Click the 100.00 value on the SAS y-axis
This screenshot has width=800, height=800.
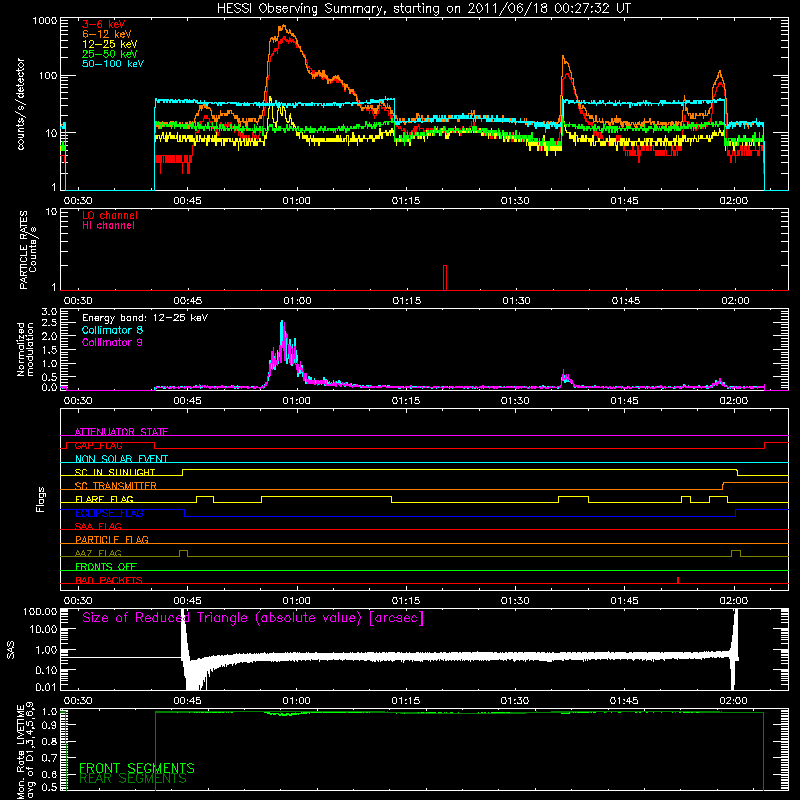pyautogui.click(x=40, y=611)
